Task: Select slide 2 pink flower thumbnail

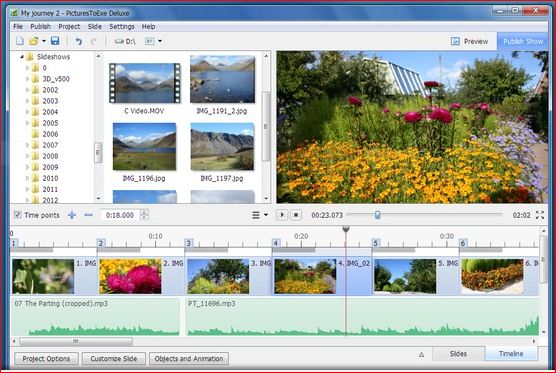Action: point(130,277)
